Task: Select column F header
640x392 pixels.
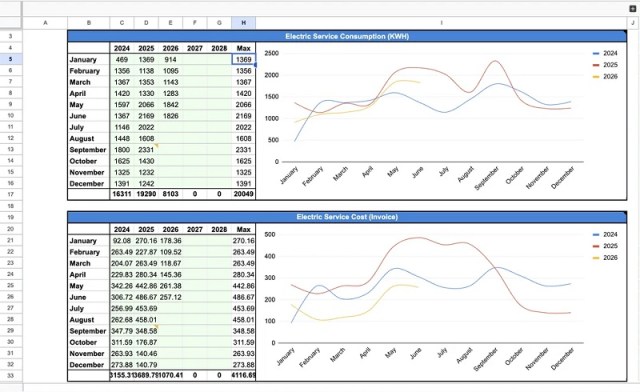Action: pos(195,23)
